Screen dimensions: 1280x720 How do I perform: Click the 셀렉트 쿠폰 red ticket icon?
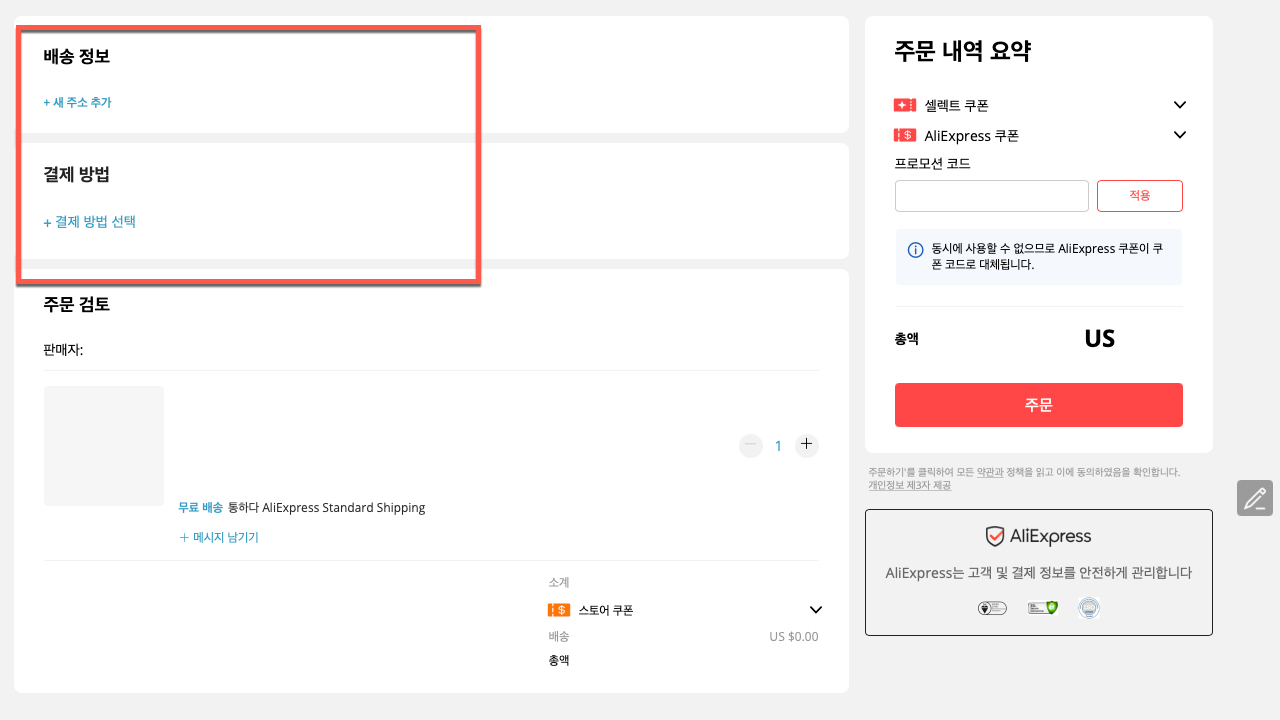(905, 105)
